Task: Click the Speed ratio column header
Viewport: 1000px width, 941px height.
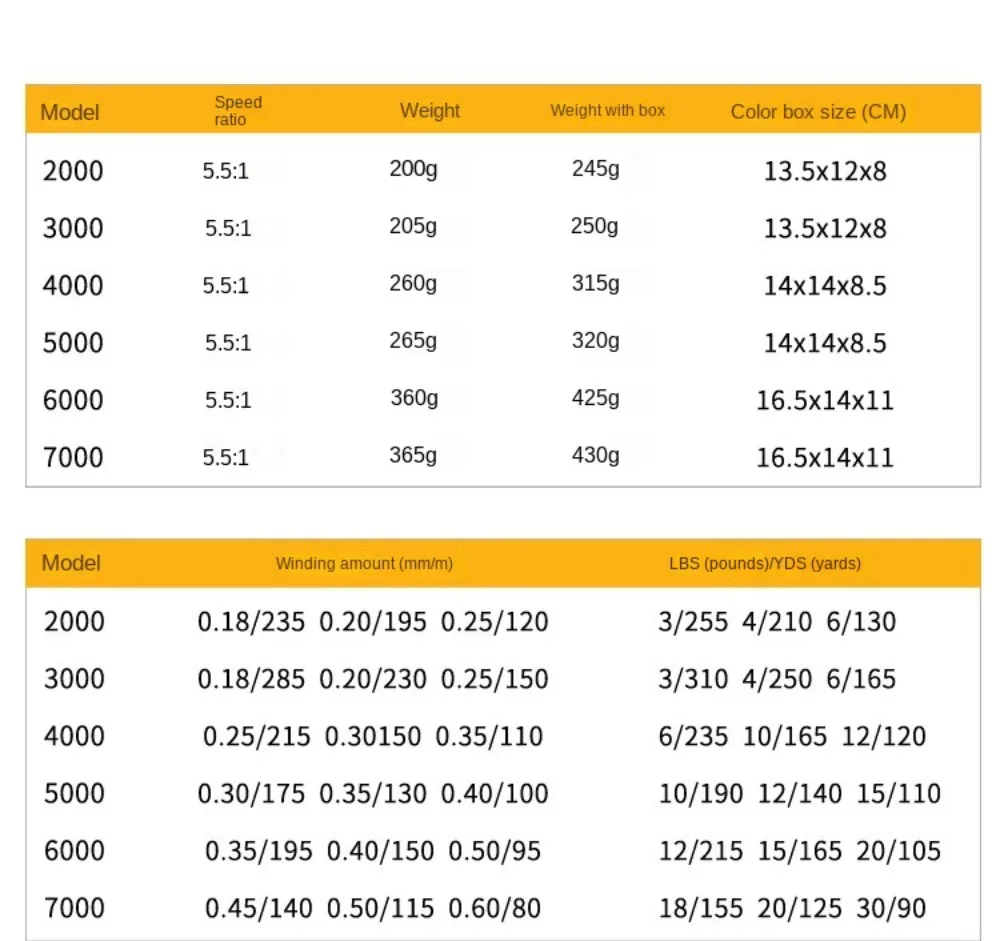Action: point(238,111)
